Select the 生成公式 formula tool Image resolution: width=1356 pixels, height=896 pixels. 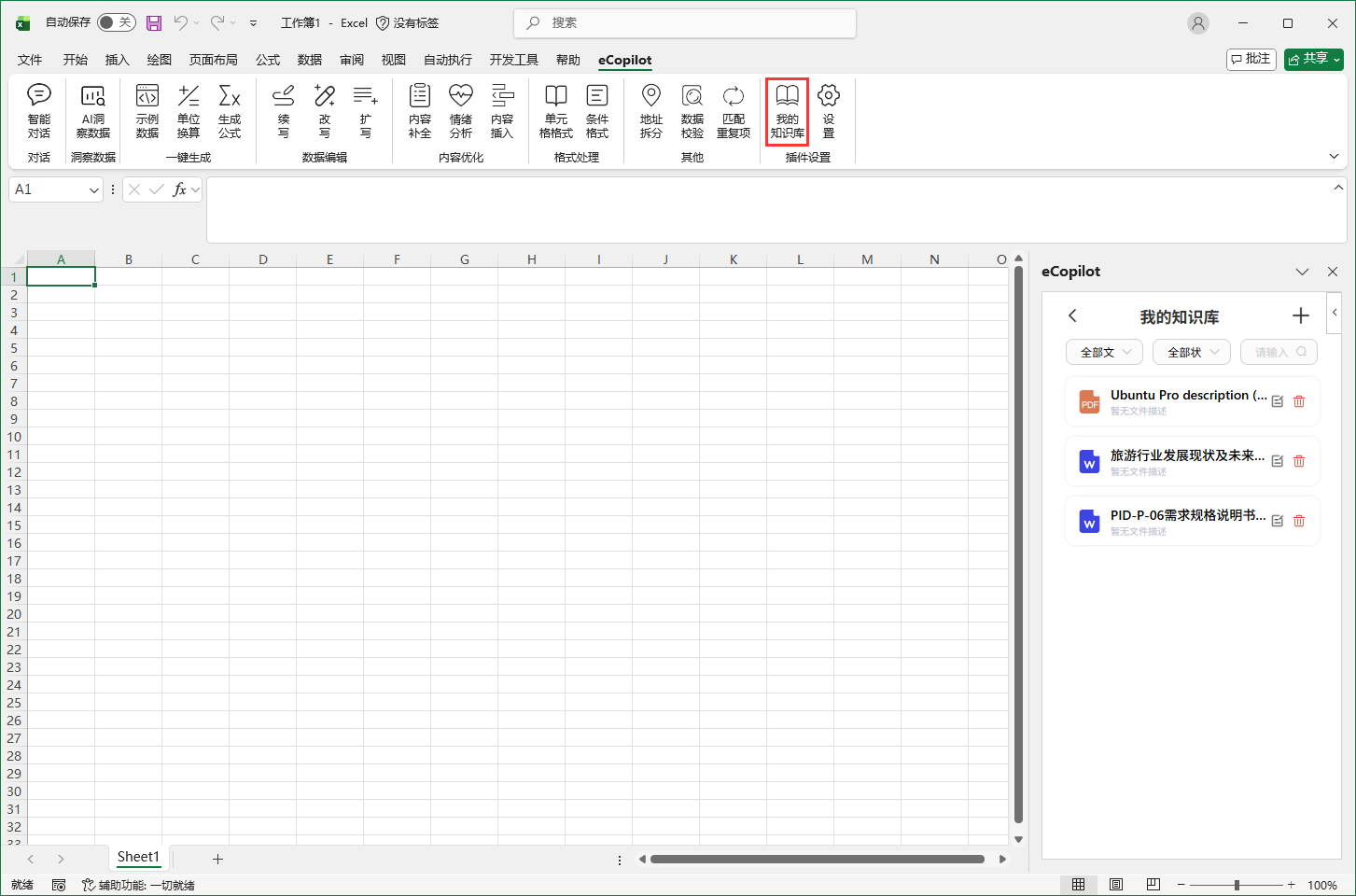pos(230,110)
